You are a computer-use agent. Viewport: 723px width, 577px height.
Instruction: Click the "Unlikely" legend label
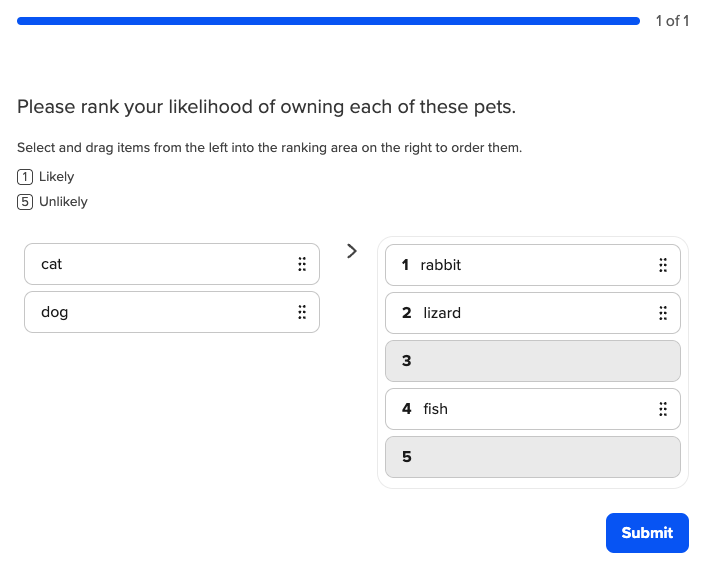63,202
